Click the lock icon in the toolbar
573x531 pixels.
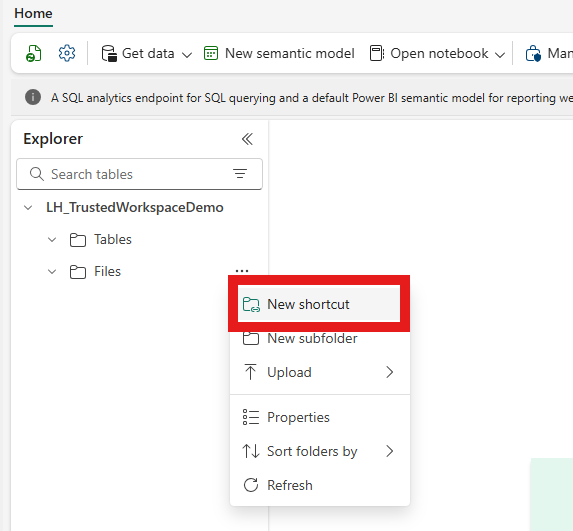tap(533, 53)
